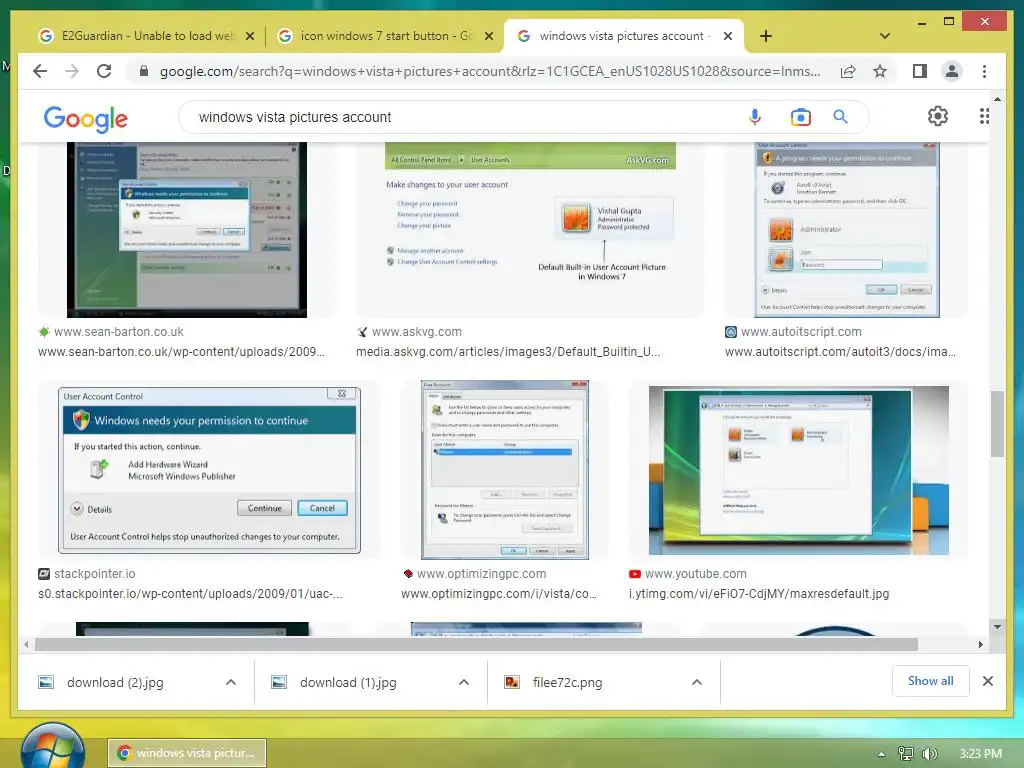This screenshot has height=768, width=1024.
Task: Click the 3:23 PM taskbar clock
Action: pos(980,754)
